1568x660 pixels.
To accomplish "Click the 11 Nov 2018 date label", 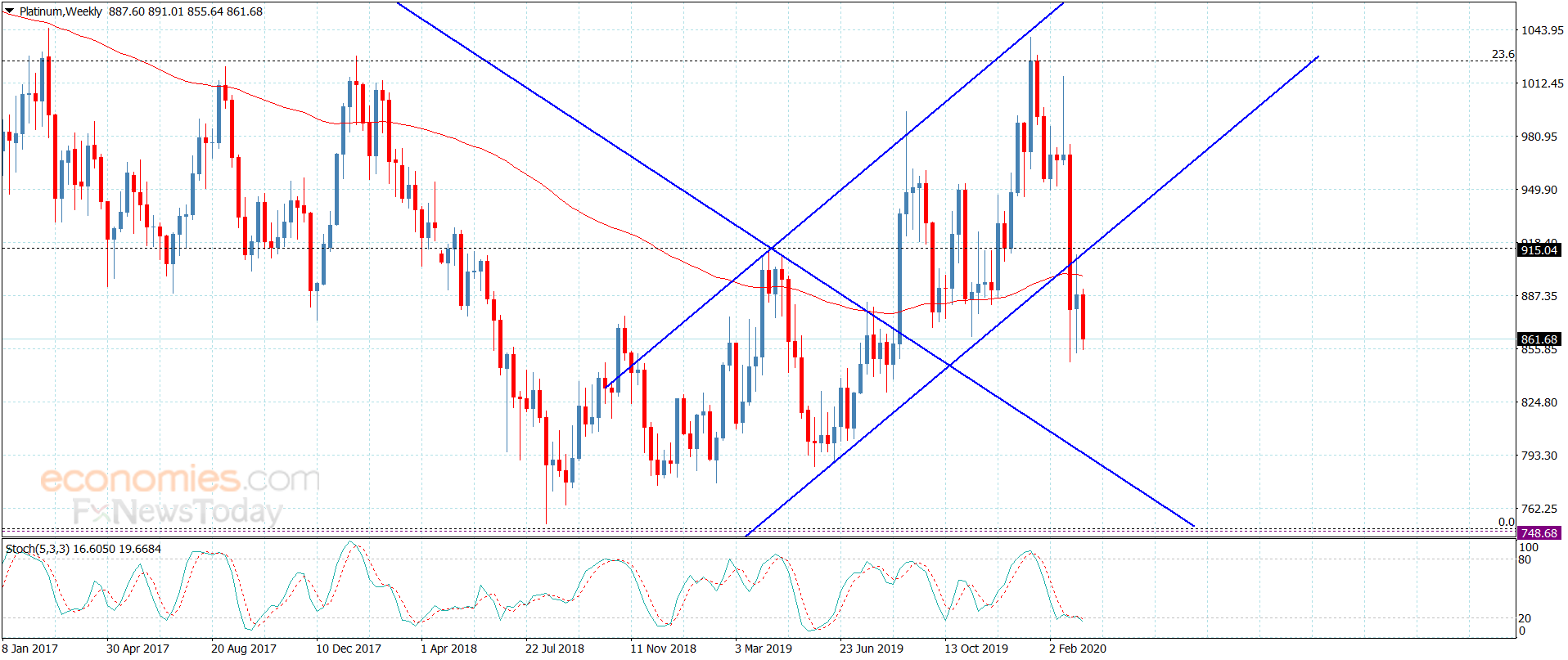I will (663, 649).
